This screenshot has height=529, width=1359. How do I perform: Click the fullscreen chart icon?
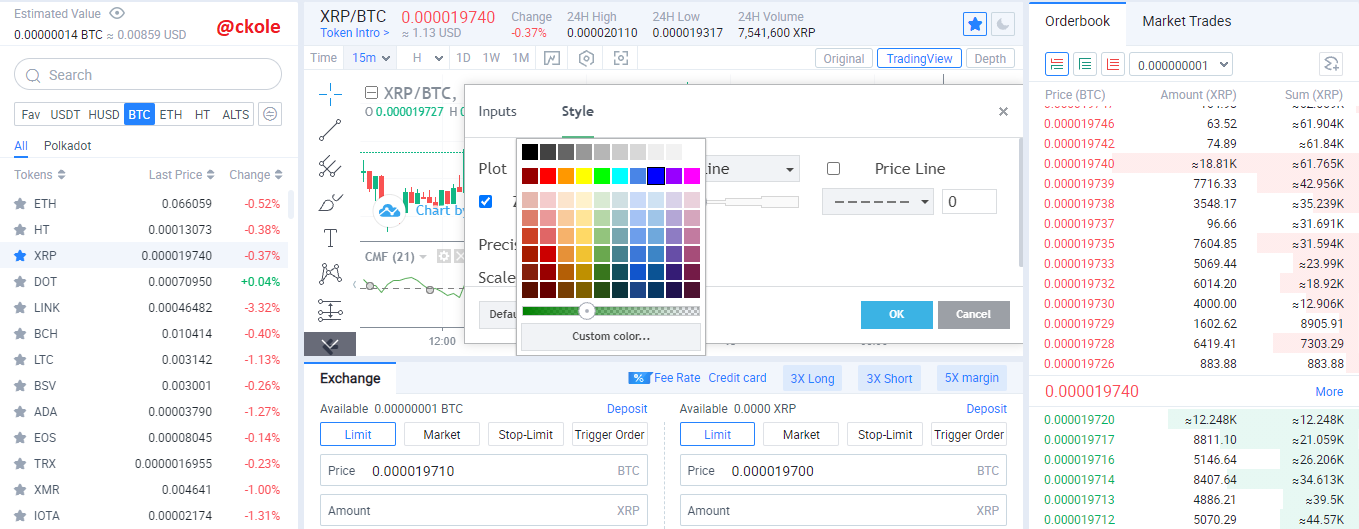(x=621, y=58)
